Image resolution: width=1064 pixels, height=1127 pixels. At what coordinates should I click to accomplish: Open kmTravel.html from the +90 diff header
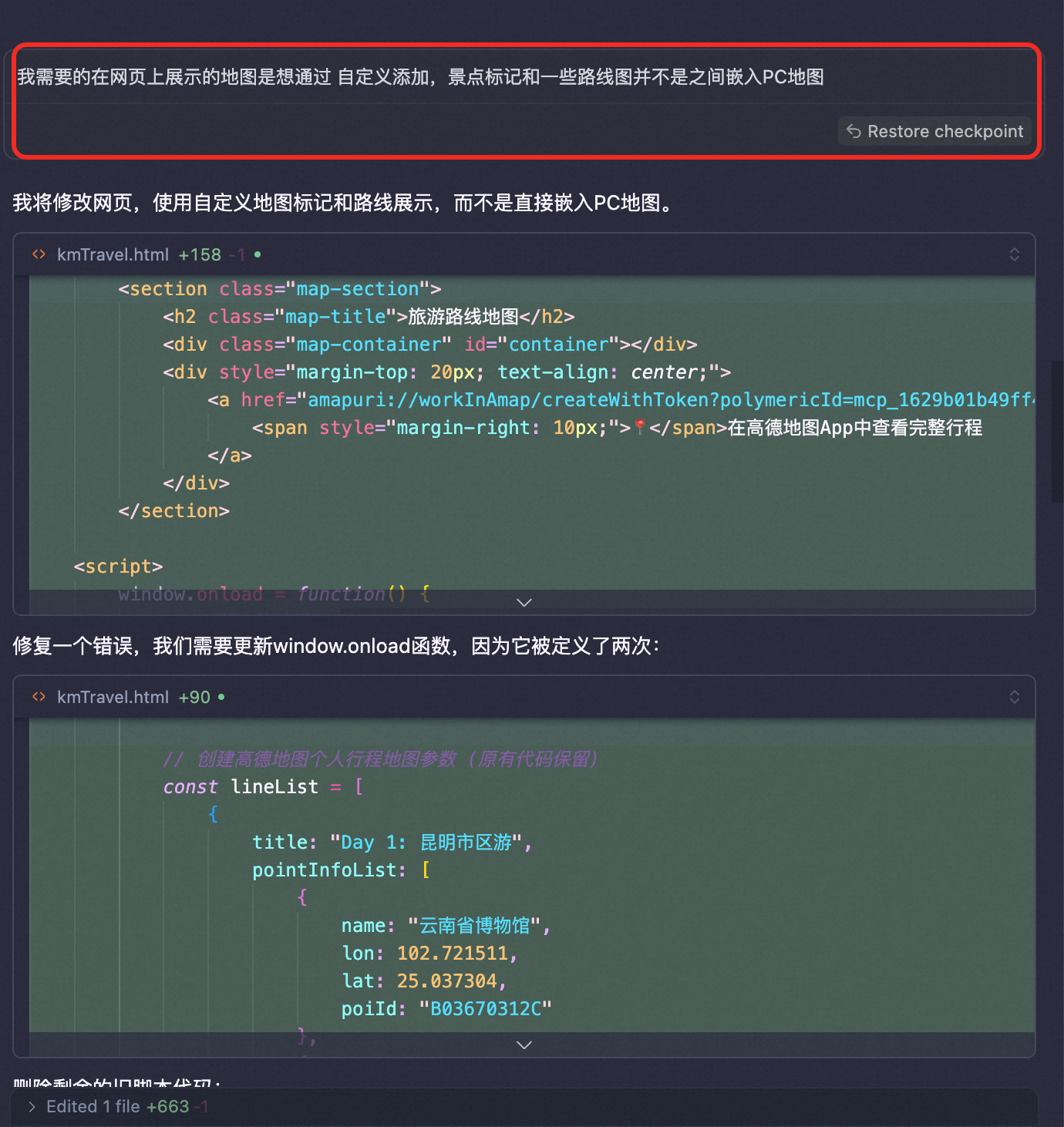[x=113, y=697]
